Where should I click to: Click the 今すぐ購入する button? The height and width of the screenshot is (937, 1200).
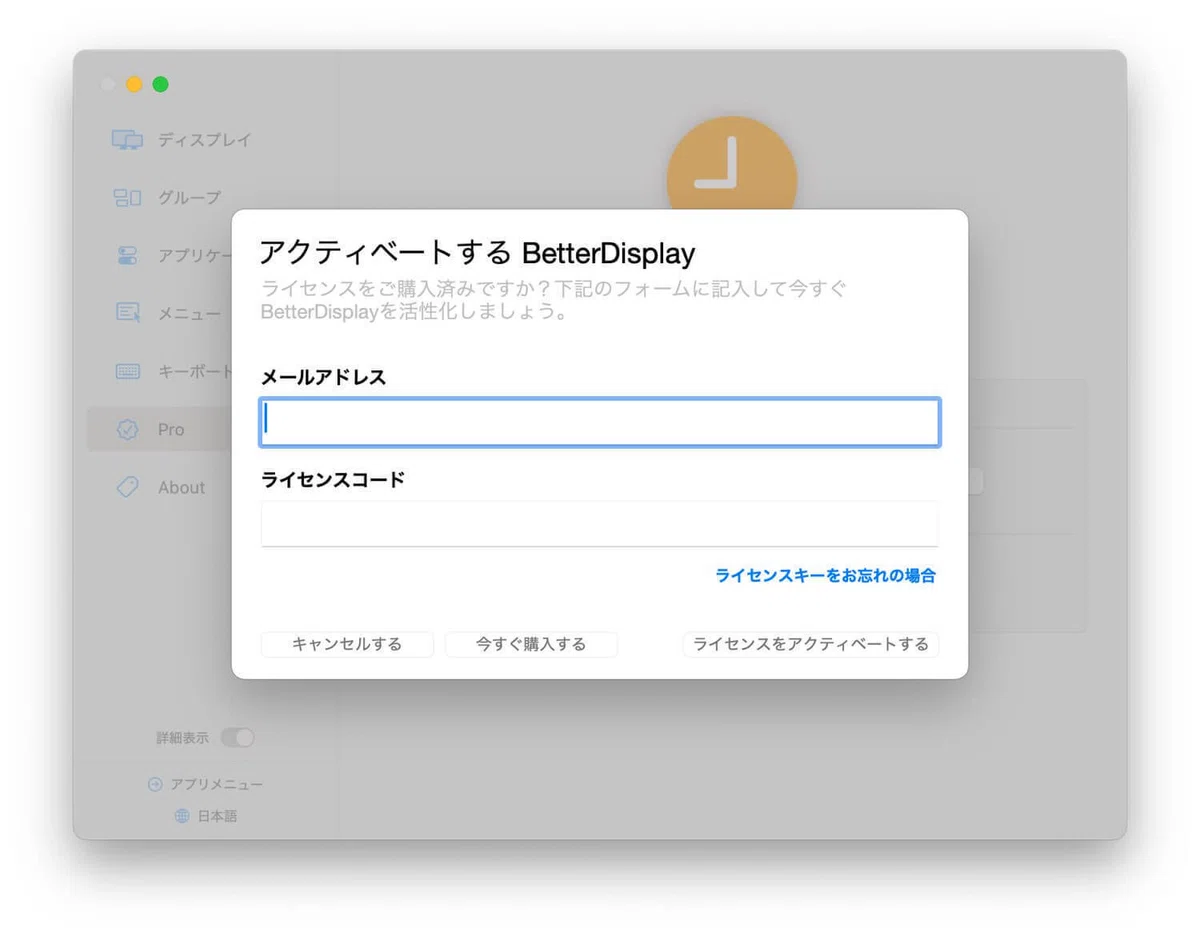pos(531,644)
